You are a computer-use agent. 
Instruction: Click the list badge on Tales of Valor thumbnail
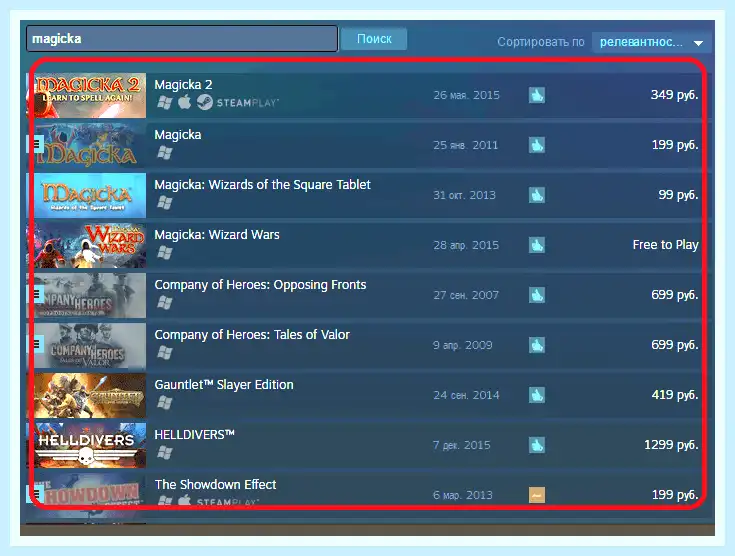coord(36,345)
